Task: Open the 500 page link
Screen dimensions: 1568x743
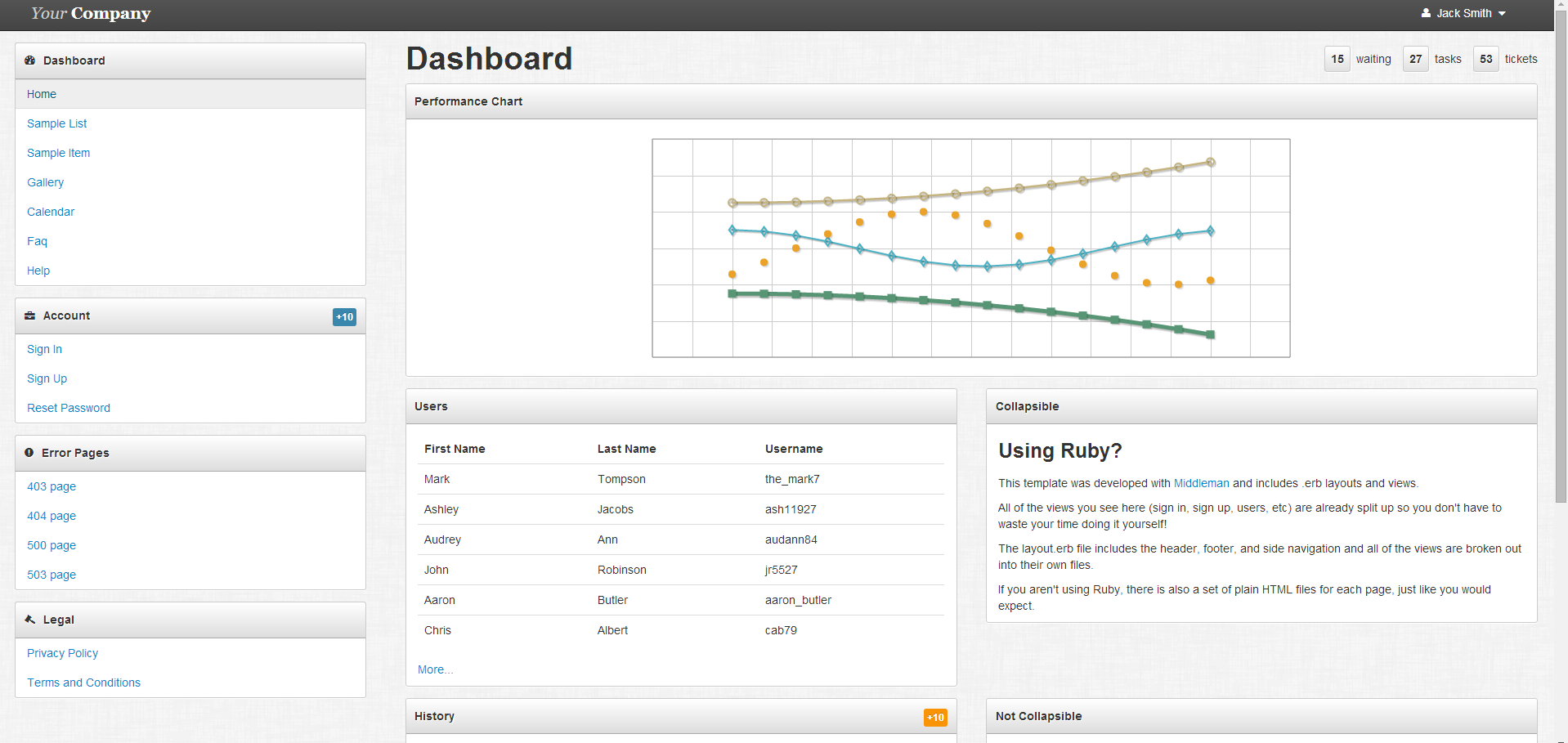Action: coord(52,545)
